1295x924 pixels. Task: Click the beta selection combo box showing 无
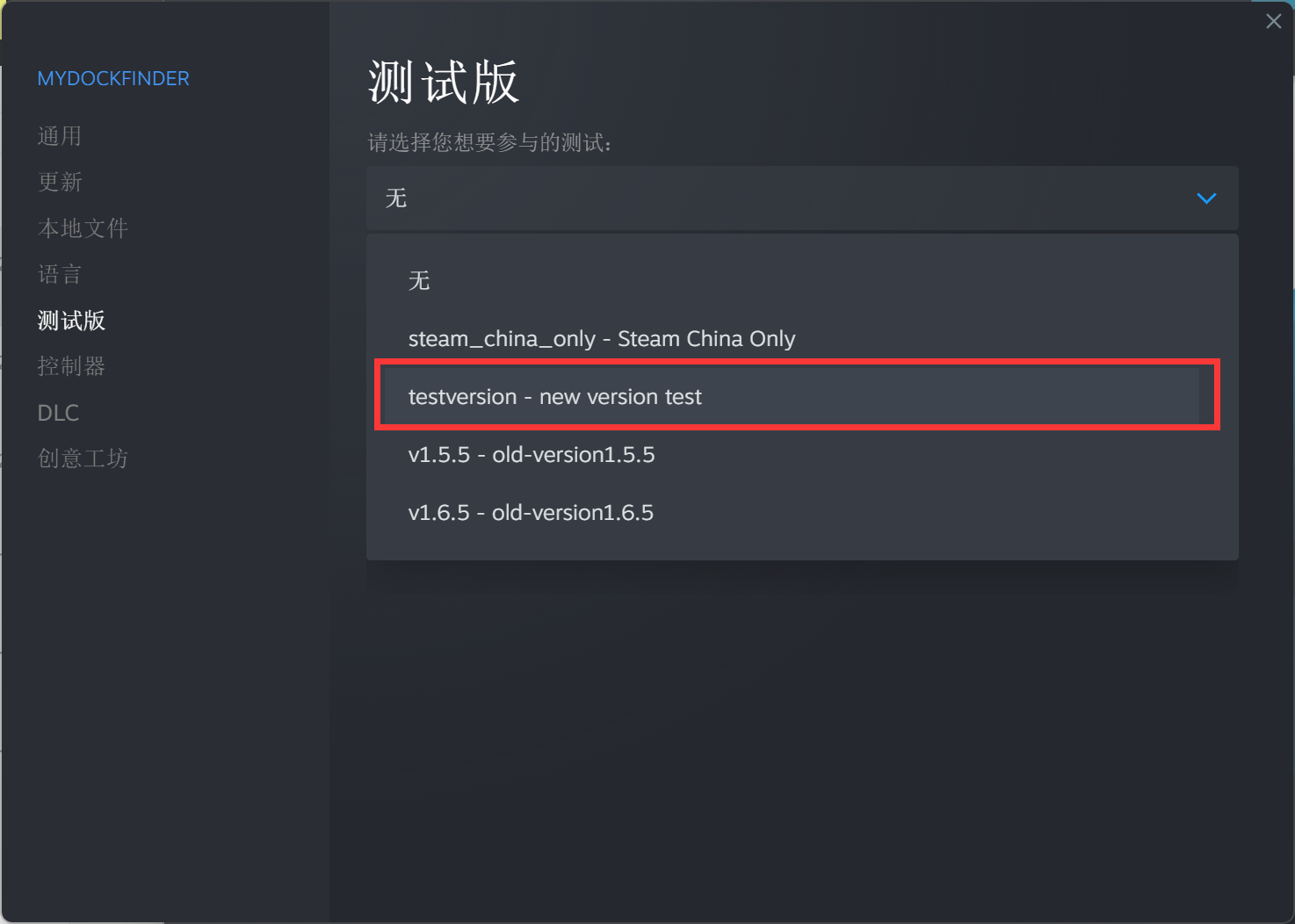click(x=802, y=199)
